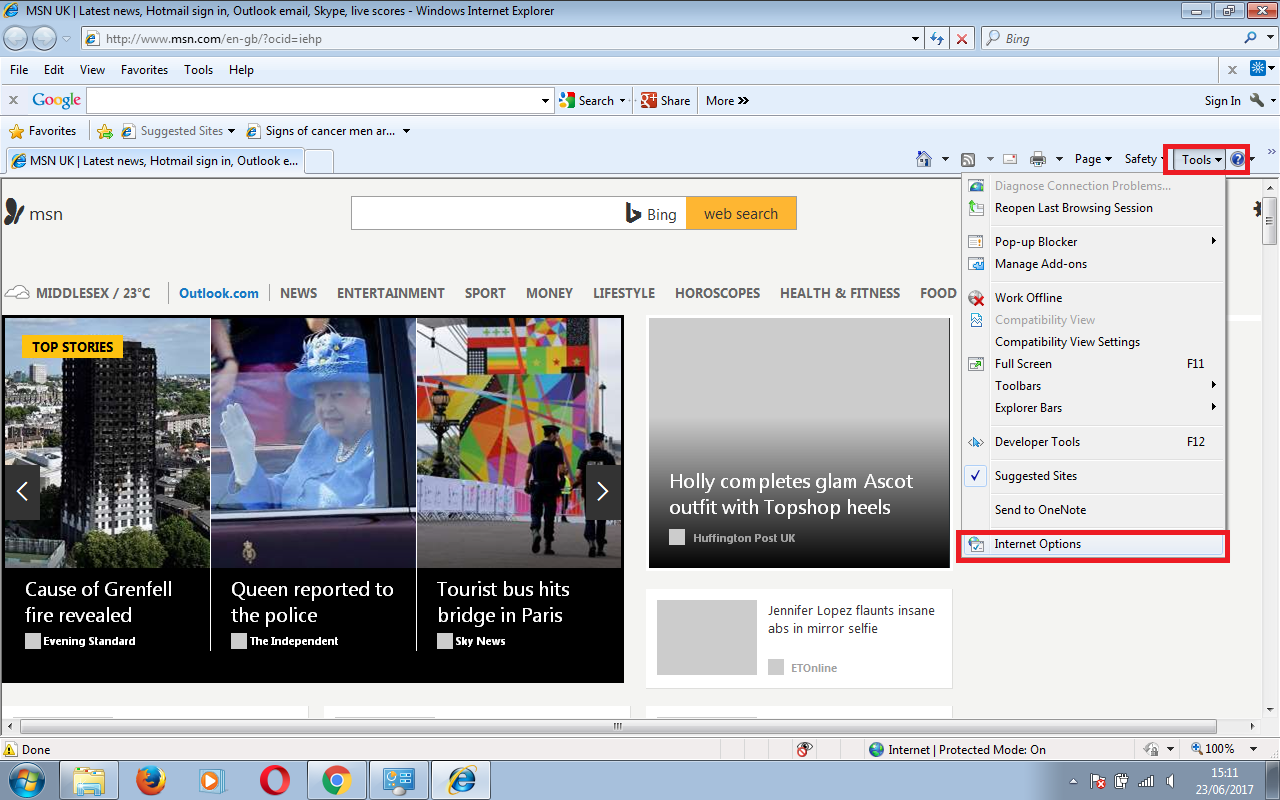Click the Bing search magnifier icon
The width and height of the screenshot is (1280, 800).
point(1251,38)
